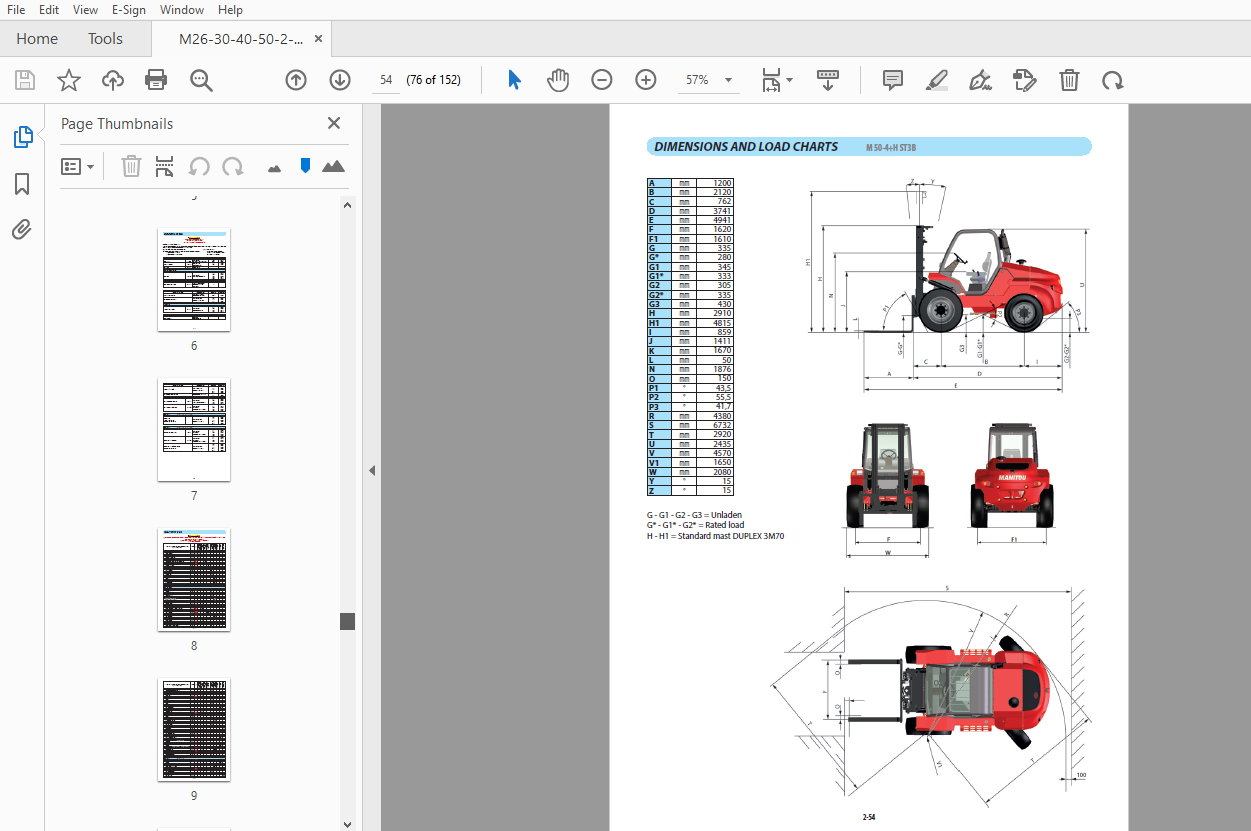Open the 57% zoom level dropdown
The height and width of the screenshot is (831, 1251).
(708, 80)
